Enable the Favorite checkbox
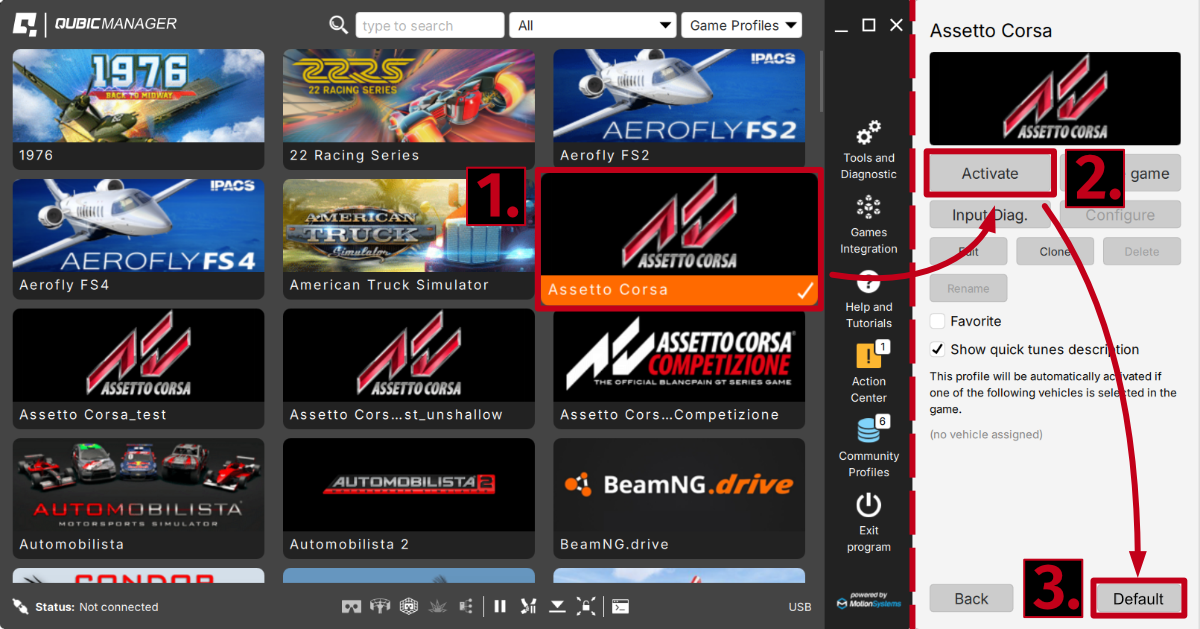 pos(937,321)
